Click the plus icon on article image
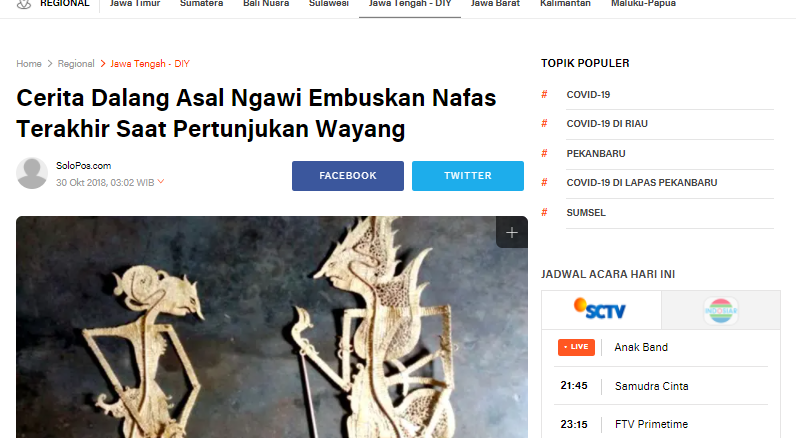Viewport: 796px width, 438px height. tap(512, 232)
